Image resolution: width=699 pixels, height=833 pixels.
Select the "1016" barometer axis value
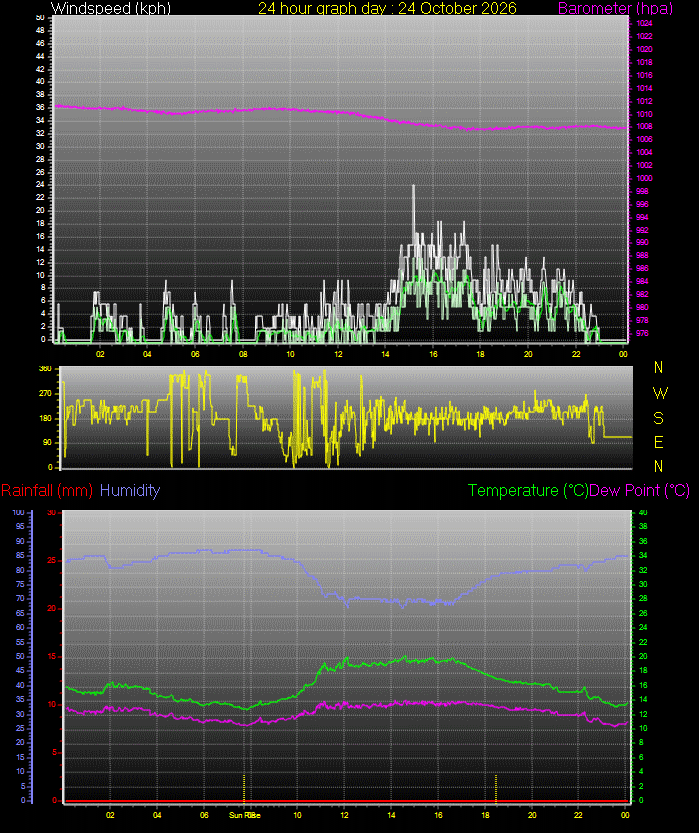(x=644, y=75)
